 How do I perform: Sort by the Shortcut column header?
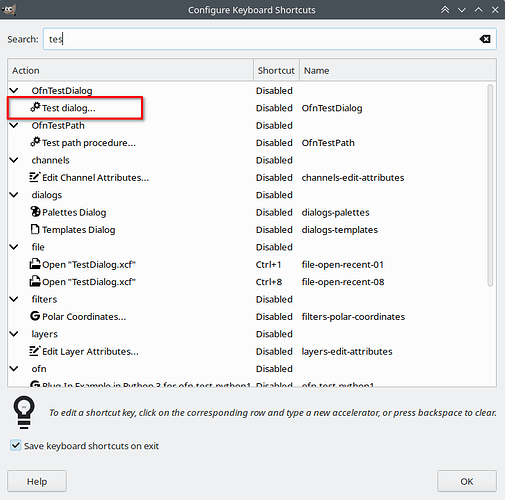(276, 70)
